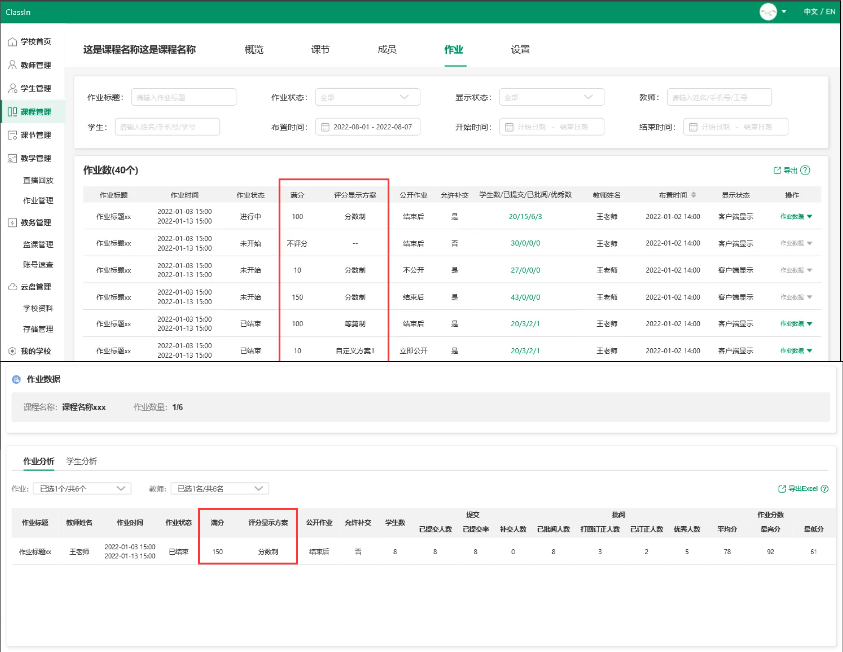Switch to the 概览 tab

tap(254, 49)
